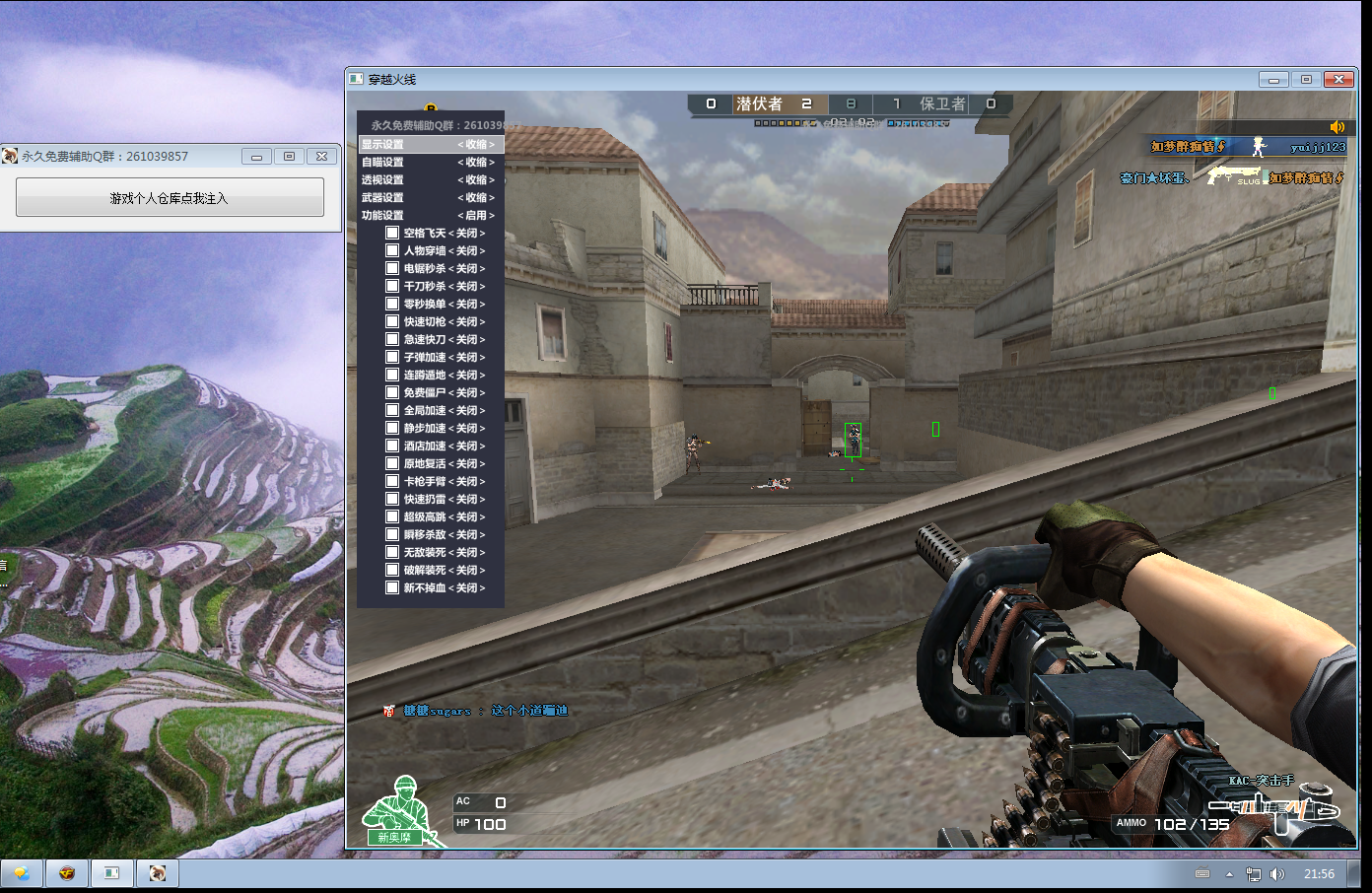Image resolution: width=1372 pixels, height=893 pixels.
Task: Click the keyboard icon in system tray
Action: [1201, 873]
